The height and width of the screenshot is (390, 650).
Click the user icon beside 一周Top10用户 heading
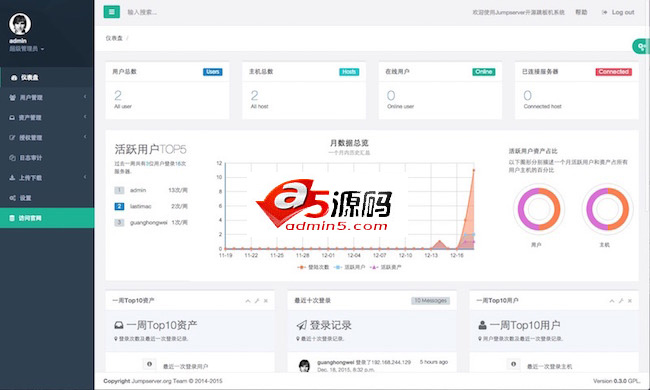point(482,325)
